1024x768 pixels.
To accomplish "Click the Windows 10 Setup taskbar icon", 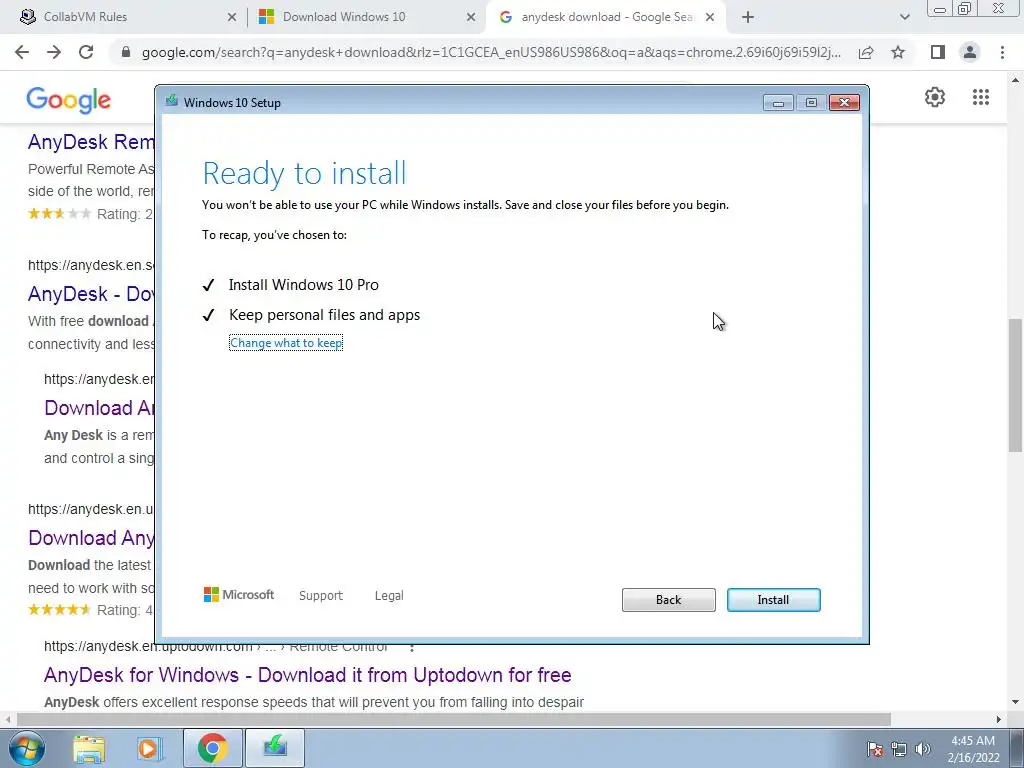I will (x=275, y=748).
